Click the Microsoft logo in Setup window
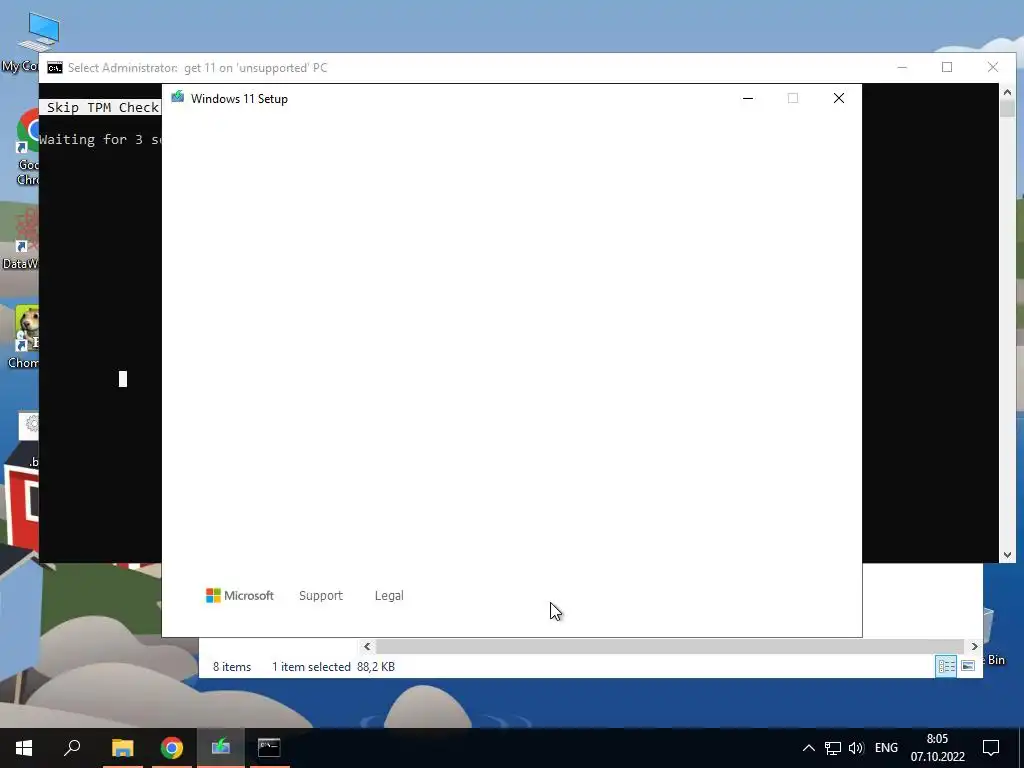The height and width of the screenshot is (768, 1024). tap(240, 596)
